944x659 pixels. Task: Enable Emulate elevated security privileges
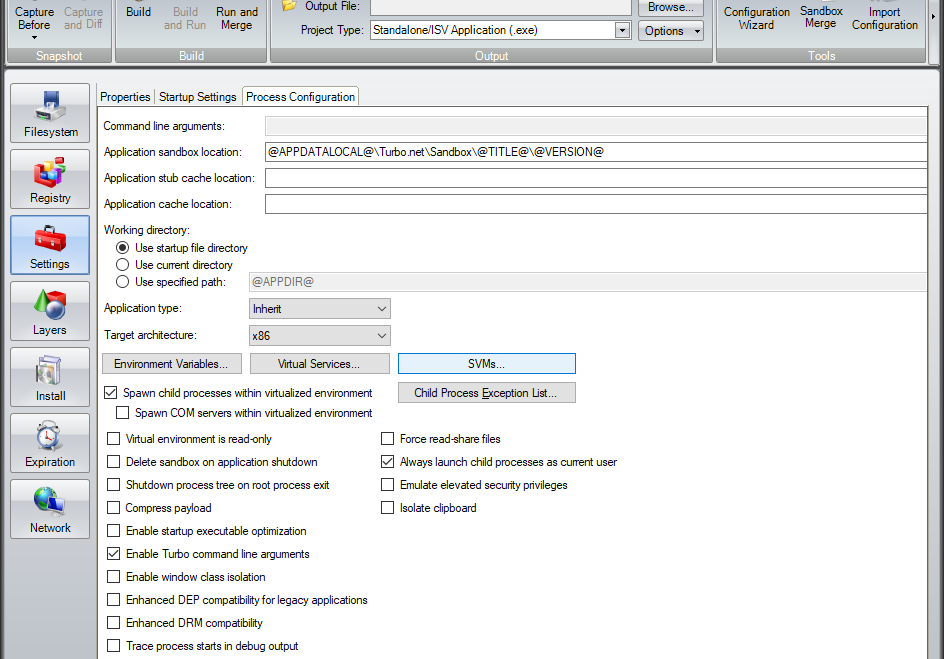click(x=388, y=484)
